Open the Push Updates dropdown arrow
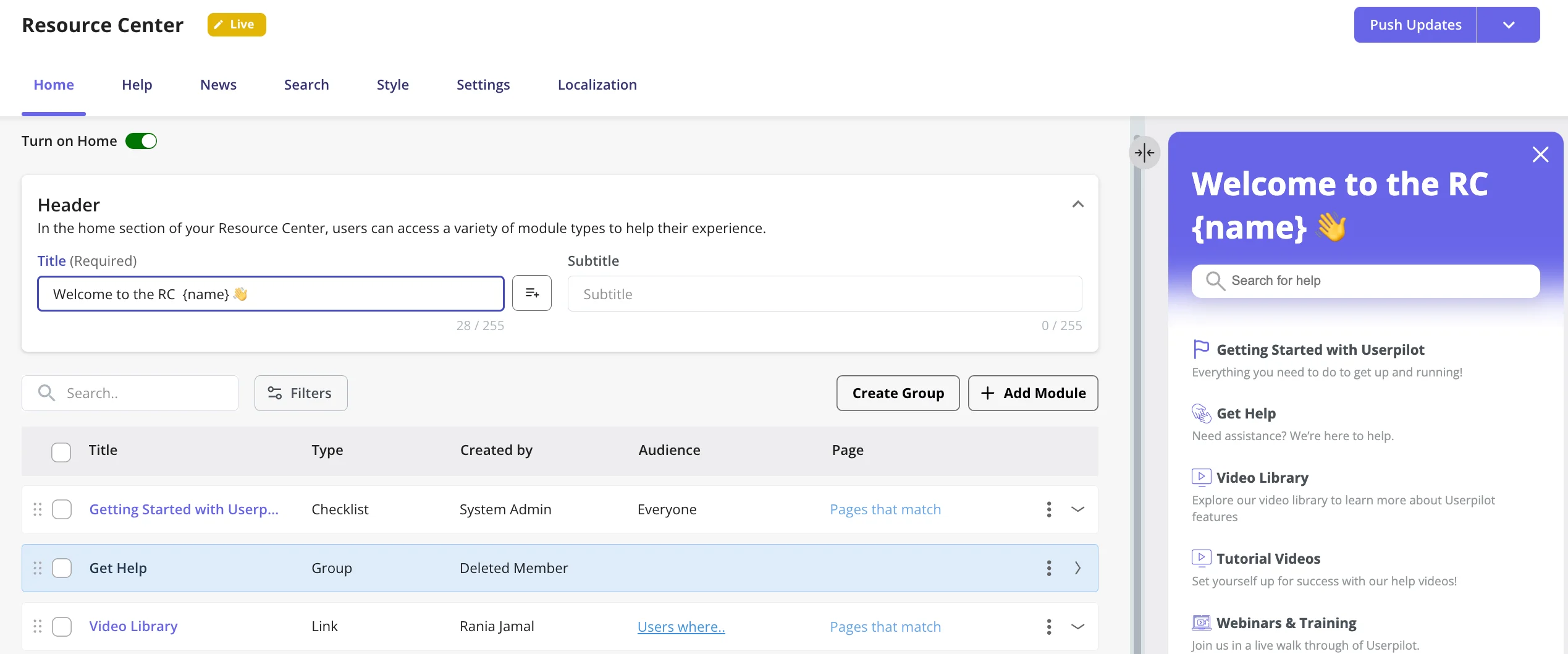Viewport: 1568px width, 654px height. click(1509, 25)
